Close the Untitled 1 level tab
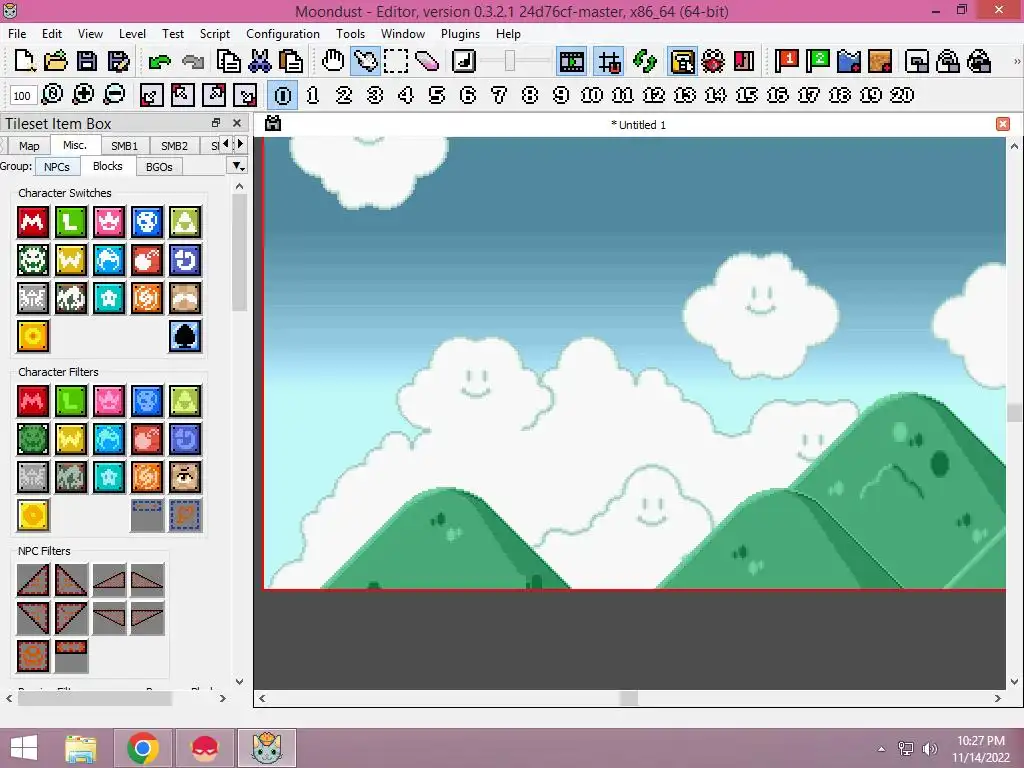Screen dimensions: 1024x768 (1002, 124)
